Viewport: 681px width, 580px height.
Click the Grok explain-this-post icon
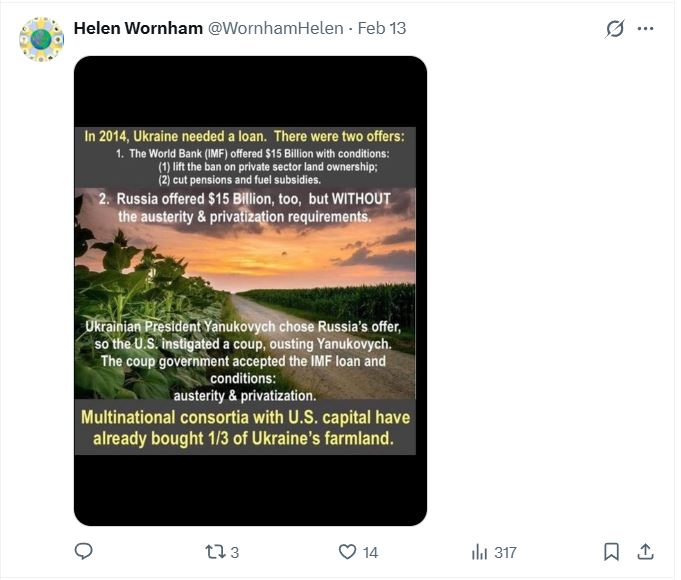pyautogui.click(x=615, y=29)
